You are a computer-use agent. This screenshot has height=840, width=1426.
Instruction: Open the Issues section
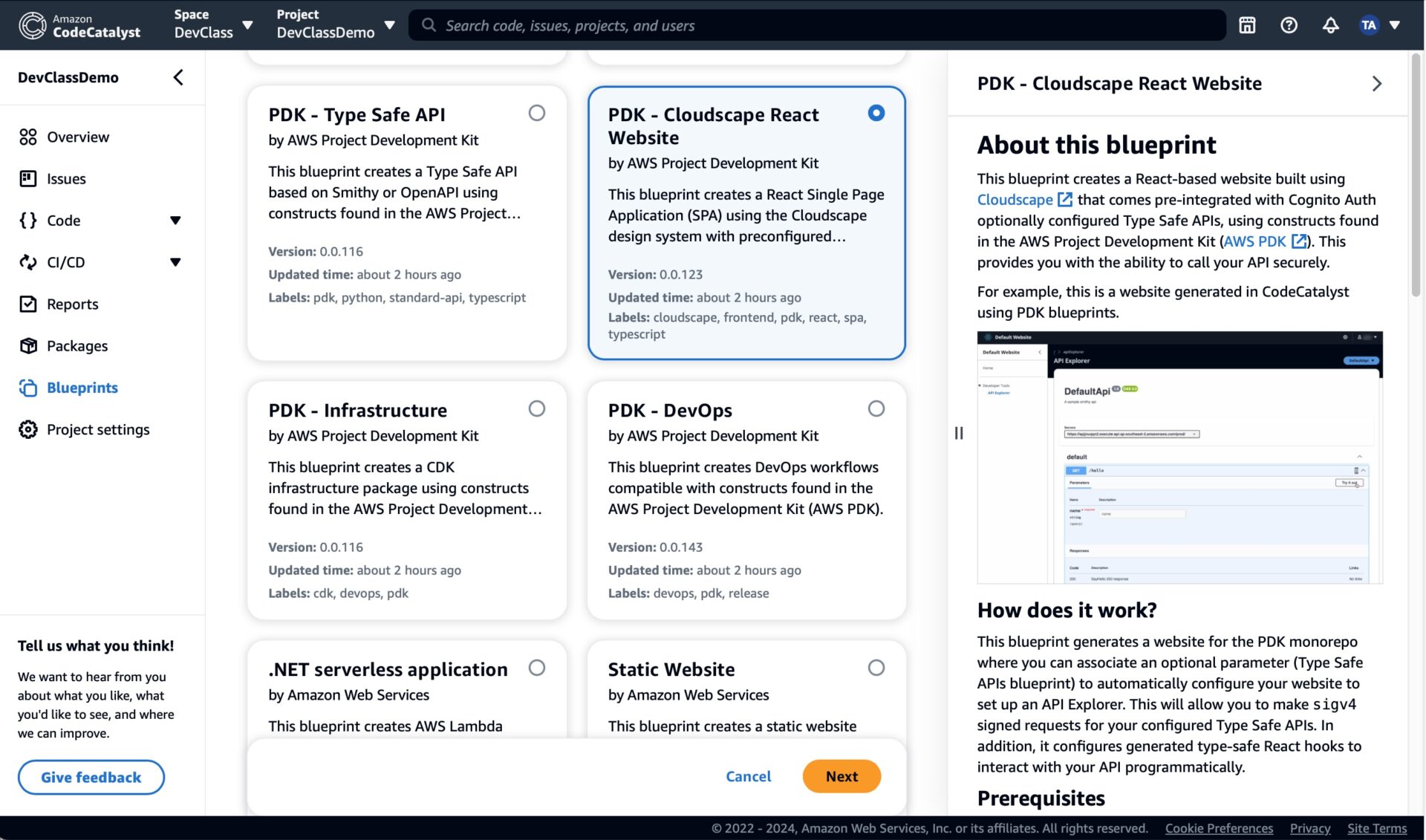(66, 178)
